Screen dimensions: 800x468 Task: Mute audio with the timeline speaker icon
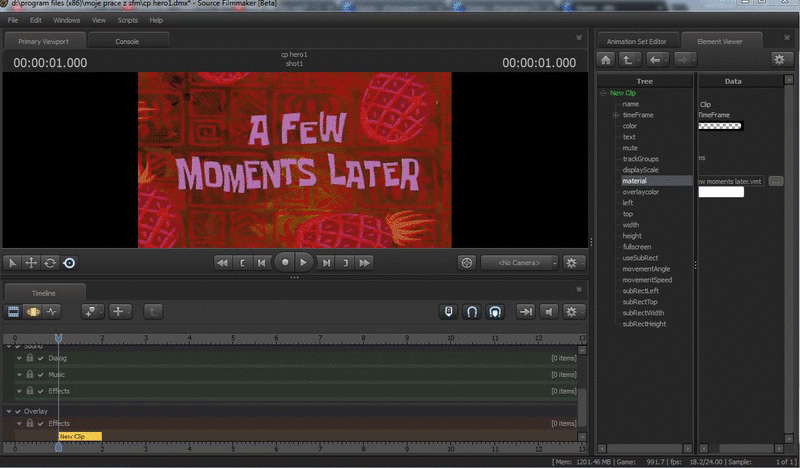(548, 311)
